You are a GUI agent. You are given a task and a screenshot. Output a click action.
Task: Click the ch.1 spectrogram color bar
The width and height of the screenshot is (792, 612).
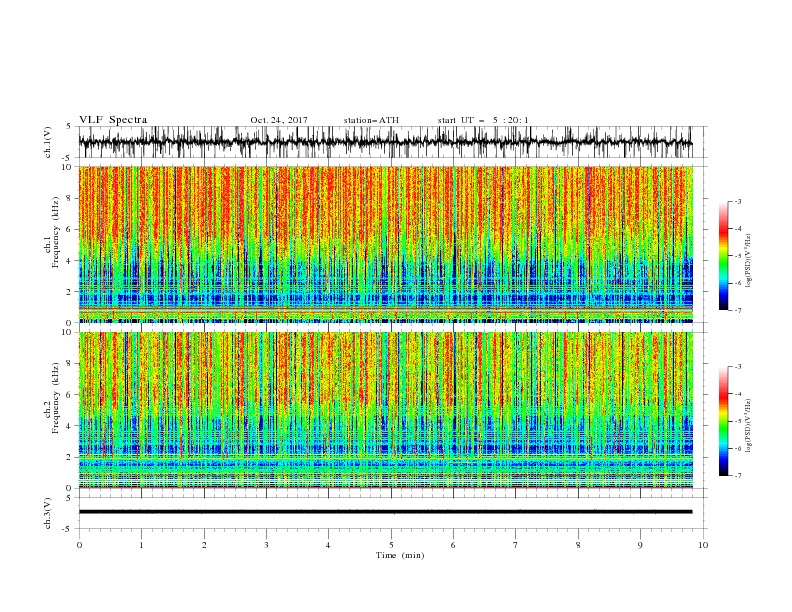[x=723, y=255]
